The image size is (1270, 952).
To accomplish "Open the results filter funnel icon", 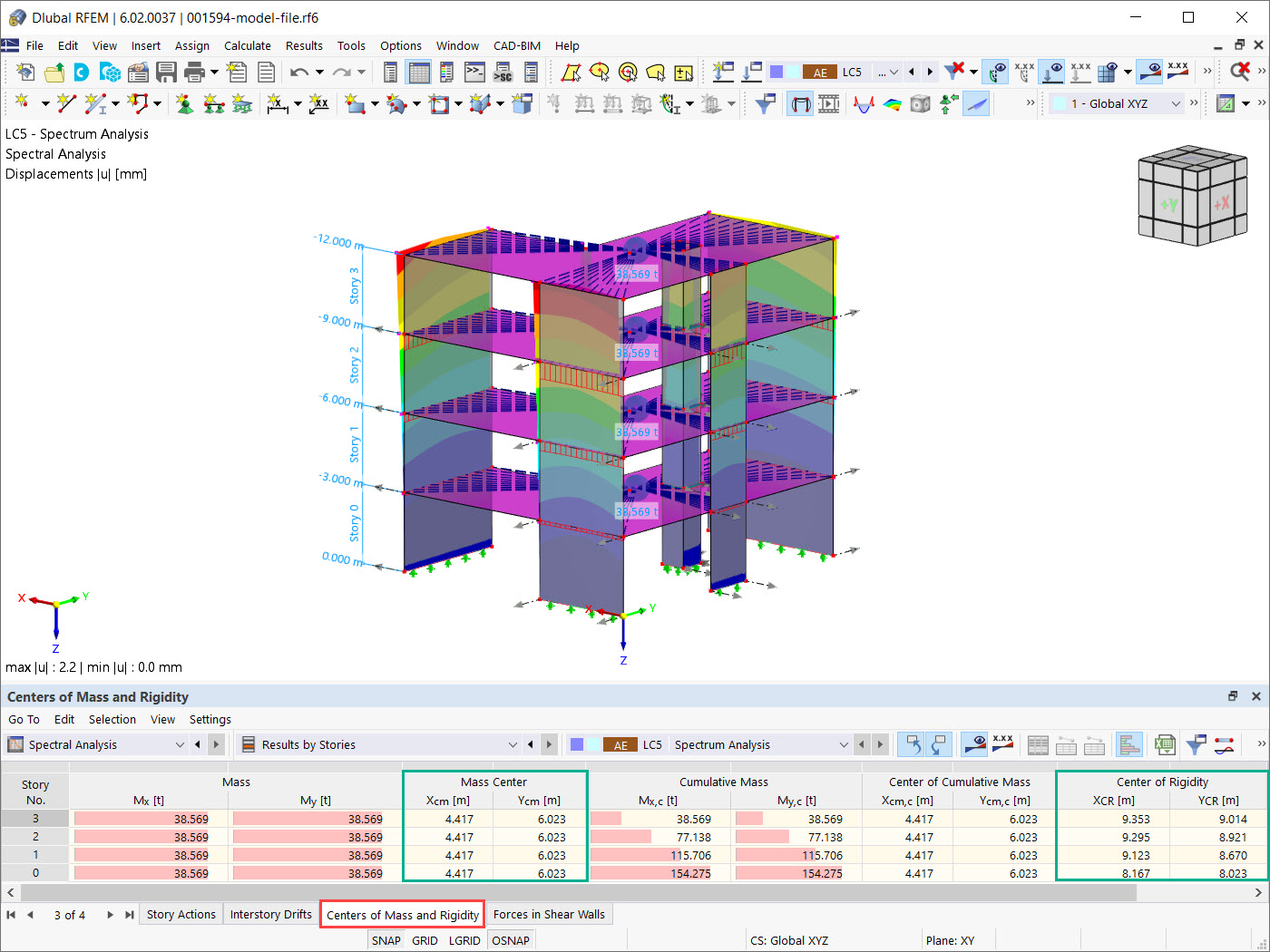I will click(765, 103).
